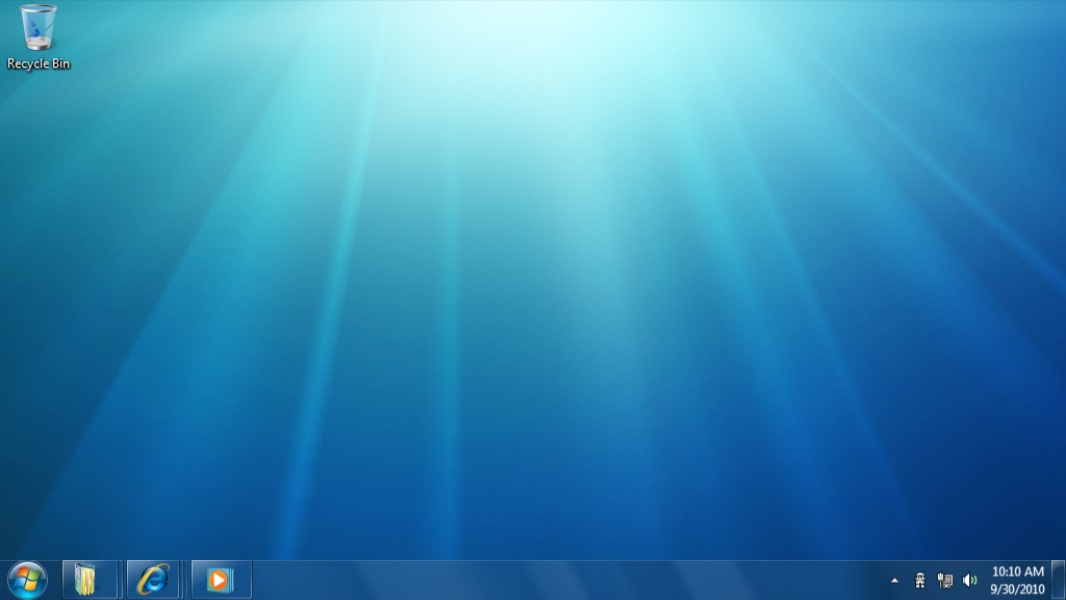This screenshot has height=600, width=1066.
Task: Click the 9/30/2010 date display
Action: [x=1017, y=589]
